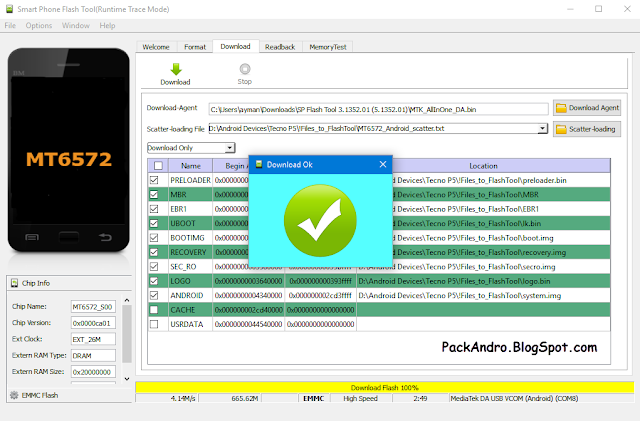
Task: Click the EMMC status bar entry
Action: coord(313,398)
